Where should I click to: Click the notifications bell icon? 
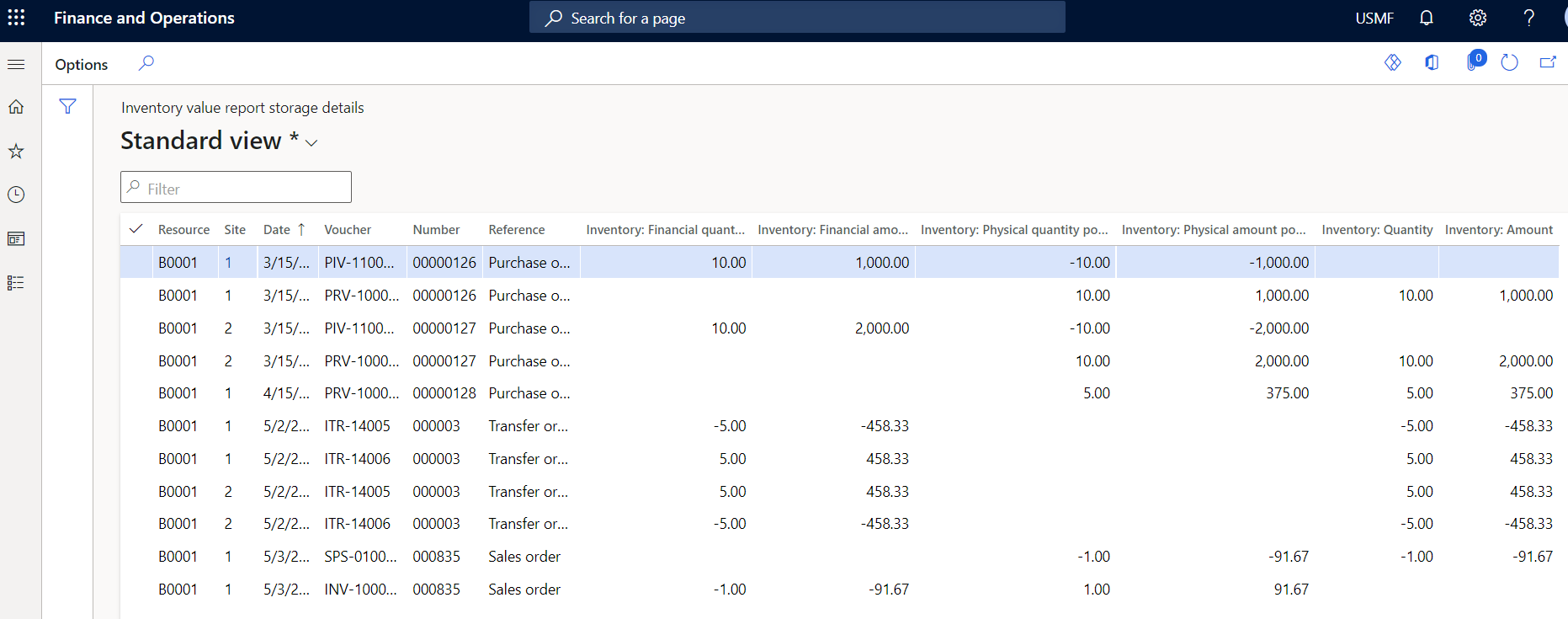tap(1426, 18)
